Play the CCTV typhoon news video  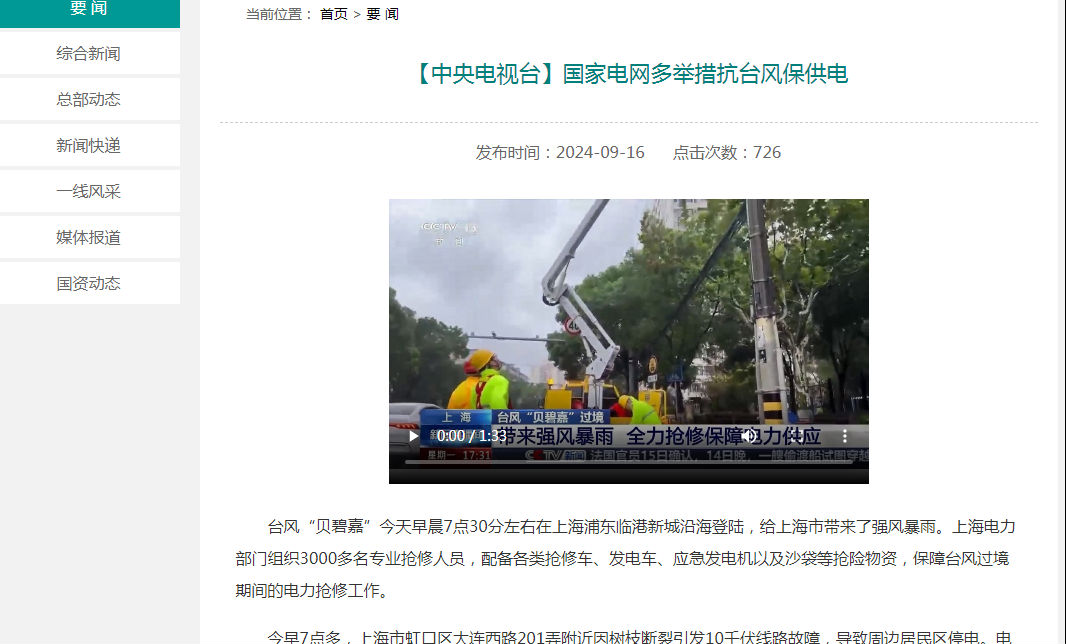pyautogui.click(x=413, y=436)
